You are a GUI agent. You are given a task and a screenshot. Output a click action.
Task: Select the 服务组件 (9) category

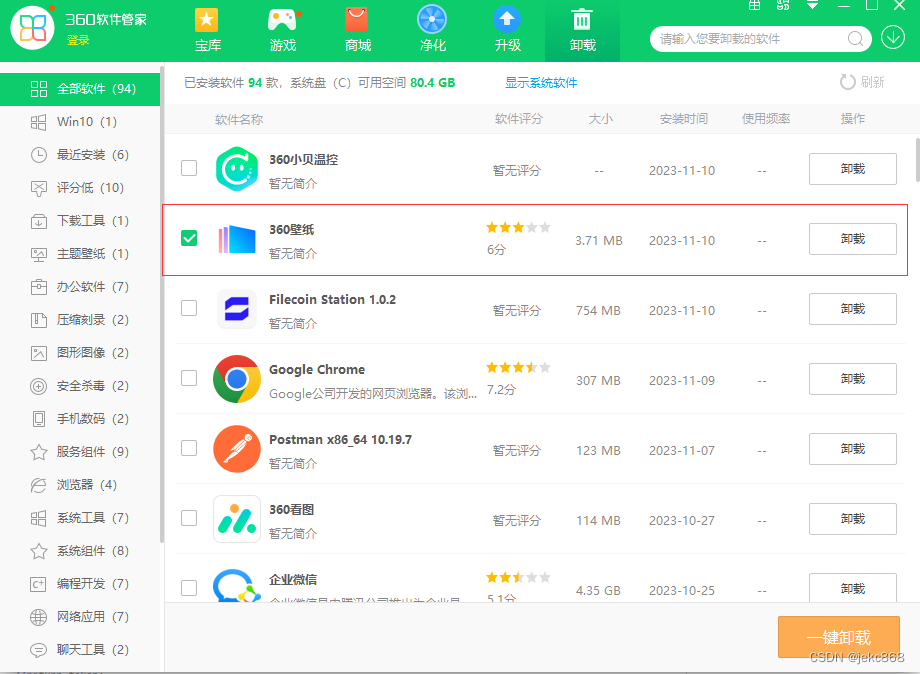pyautogui.click(x=80, y=452)
